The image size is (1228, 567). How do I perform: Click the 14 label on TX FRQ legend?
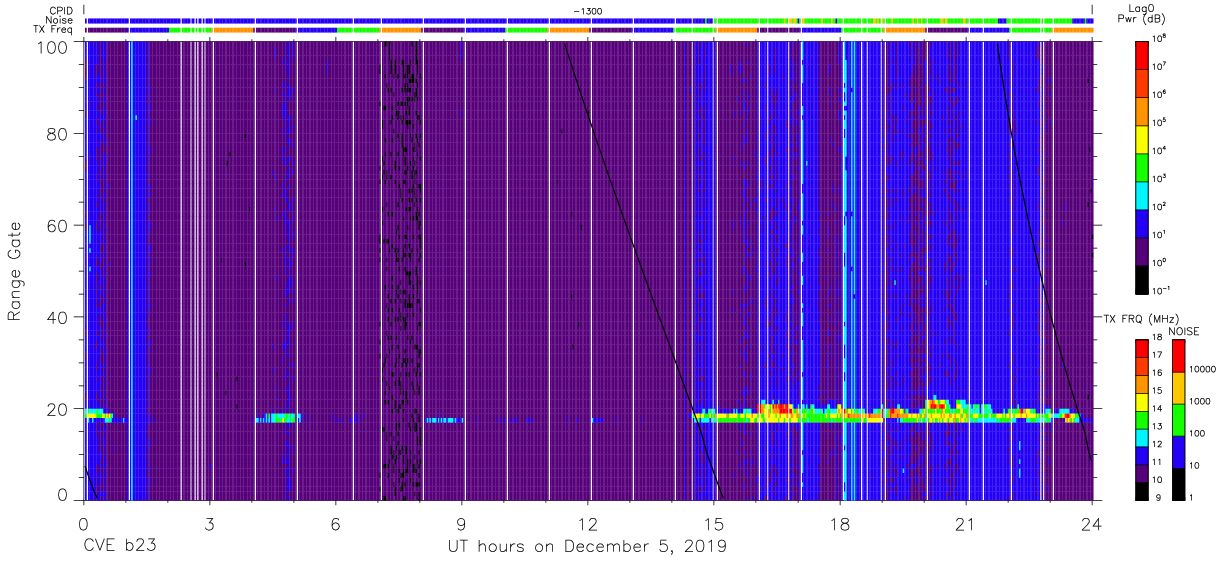1159,409
